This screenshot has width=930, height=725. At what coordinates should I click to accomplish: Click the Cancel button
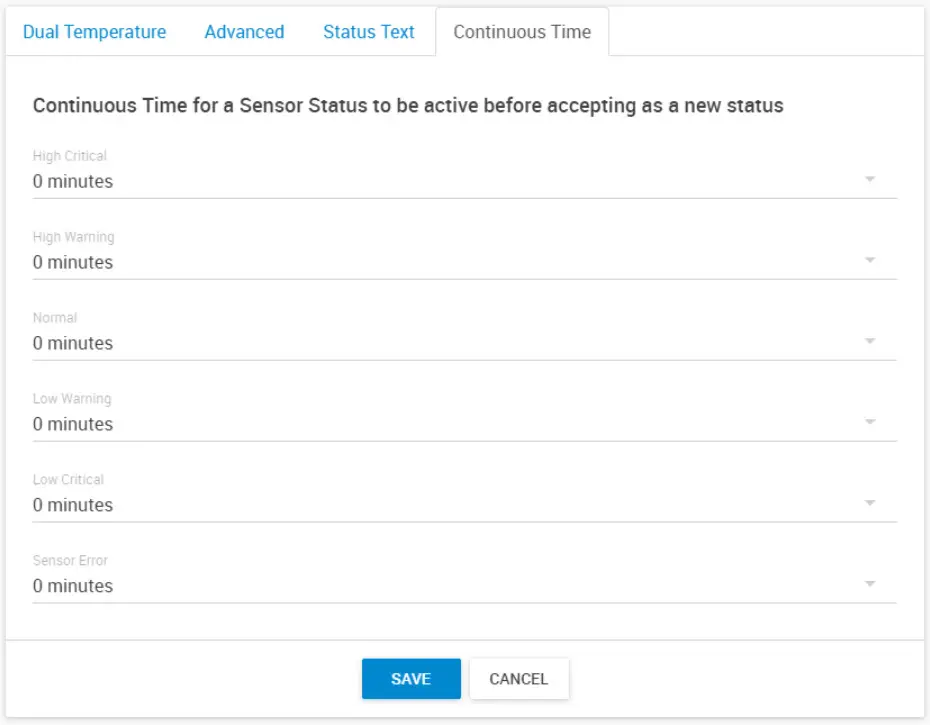(518, 679)
